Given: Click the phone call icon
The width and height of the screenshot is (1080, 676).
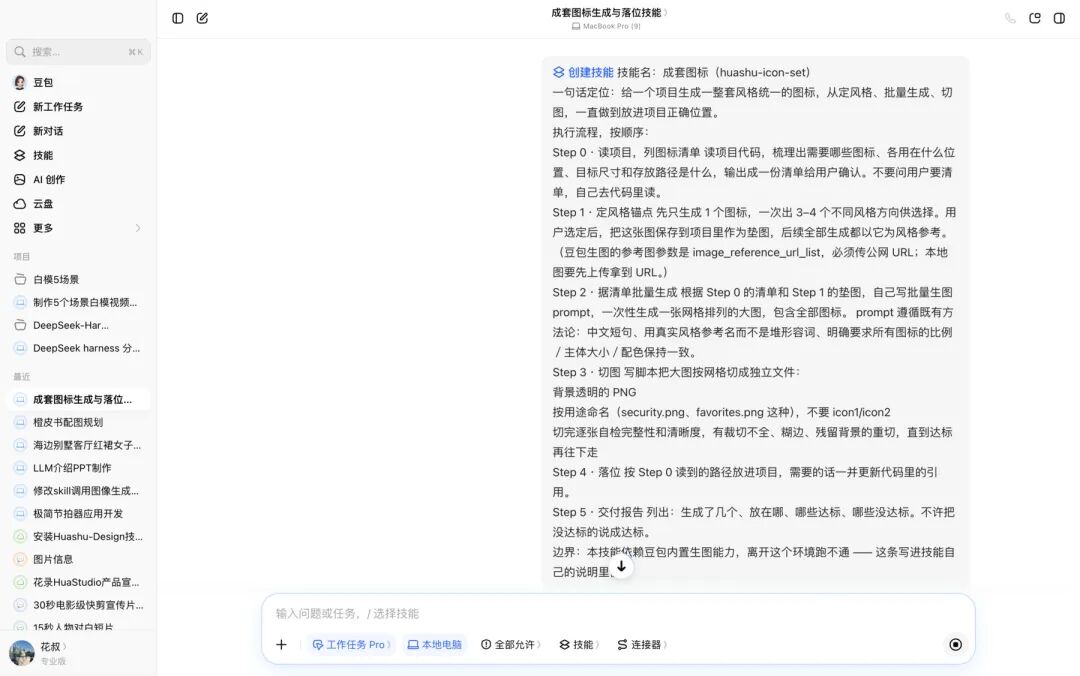Looking at the screenshot, I should point(1010,19).
